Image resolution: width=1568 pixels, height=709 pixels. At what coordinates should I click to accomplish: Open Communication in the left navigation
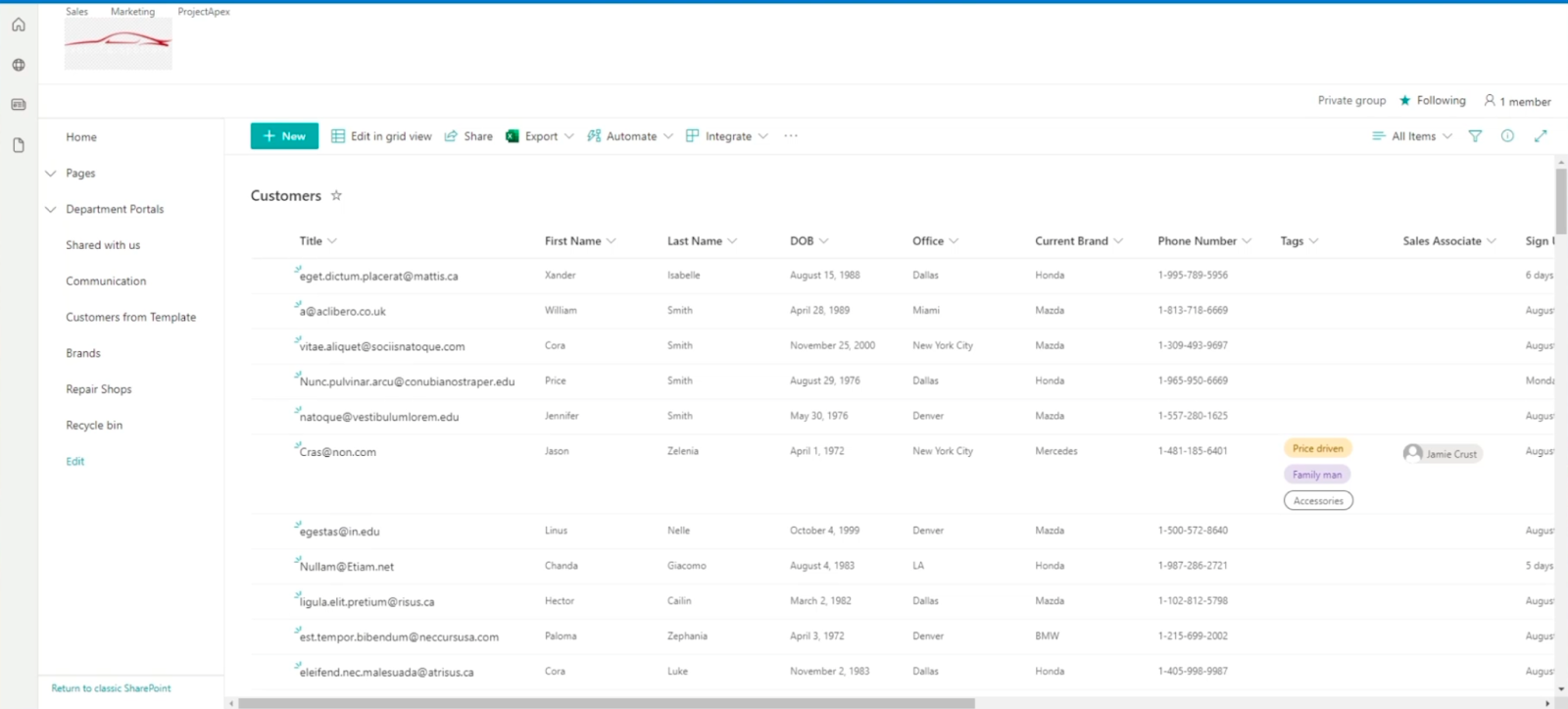click(x=106, y=281)
